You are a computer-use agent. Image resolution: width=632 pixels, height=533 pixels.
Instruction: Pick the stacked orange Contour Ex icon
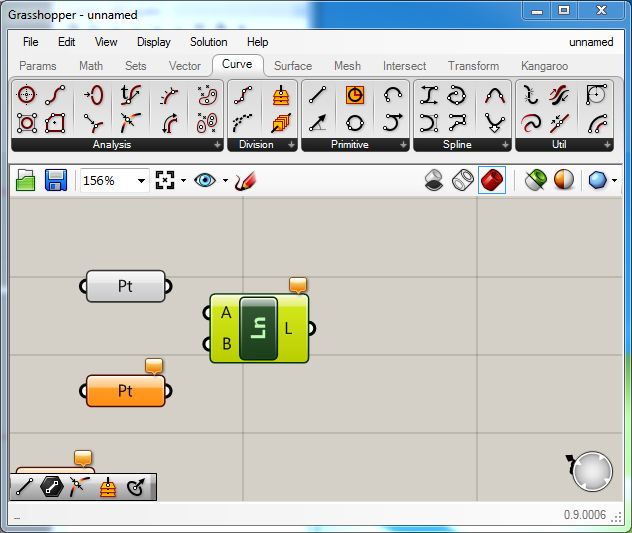[x=281, y=123]
